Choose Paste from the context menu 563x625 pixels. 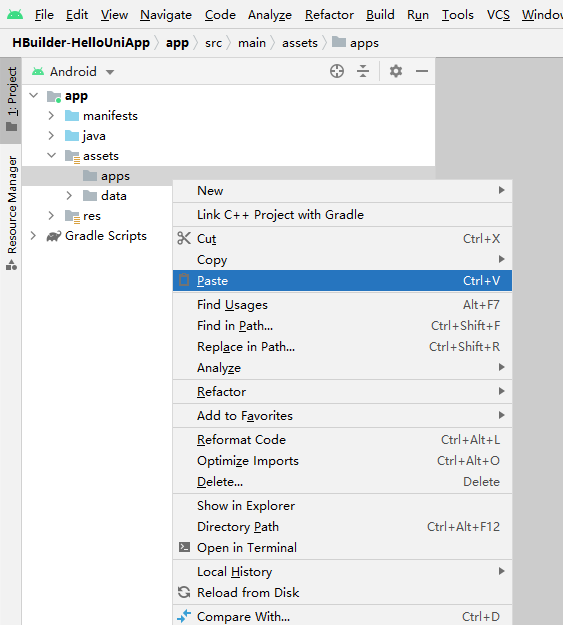(343, 281)
